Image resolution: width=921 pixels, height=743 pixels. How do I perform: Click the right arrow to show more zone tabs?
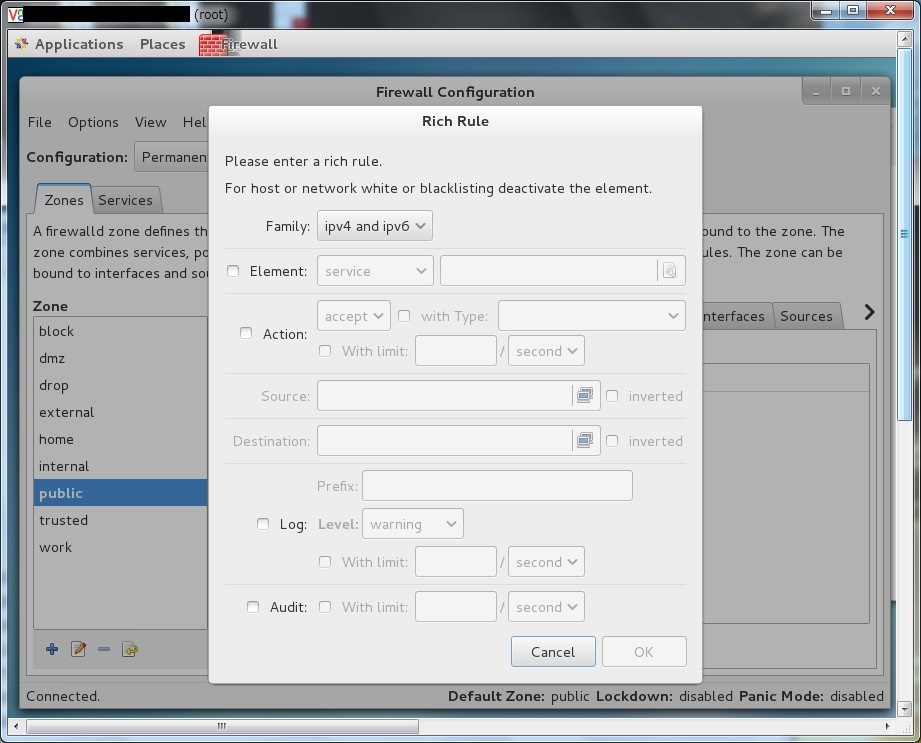(869, 312)
